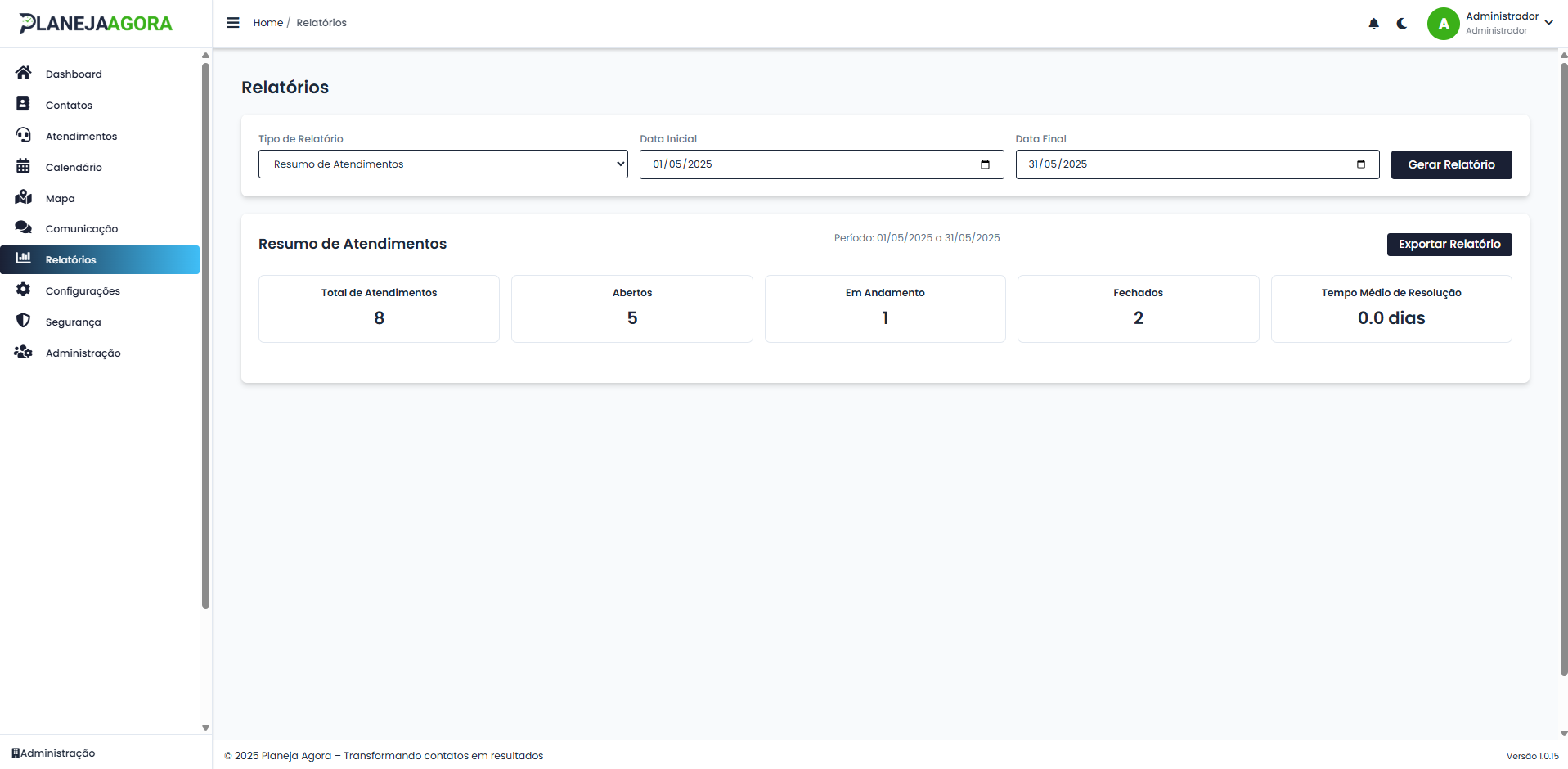The height and width of the screenshot is (769, 1568).
Task: Open Contatos via its address book icon
Action: [23, 104]
